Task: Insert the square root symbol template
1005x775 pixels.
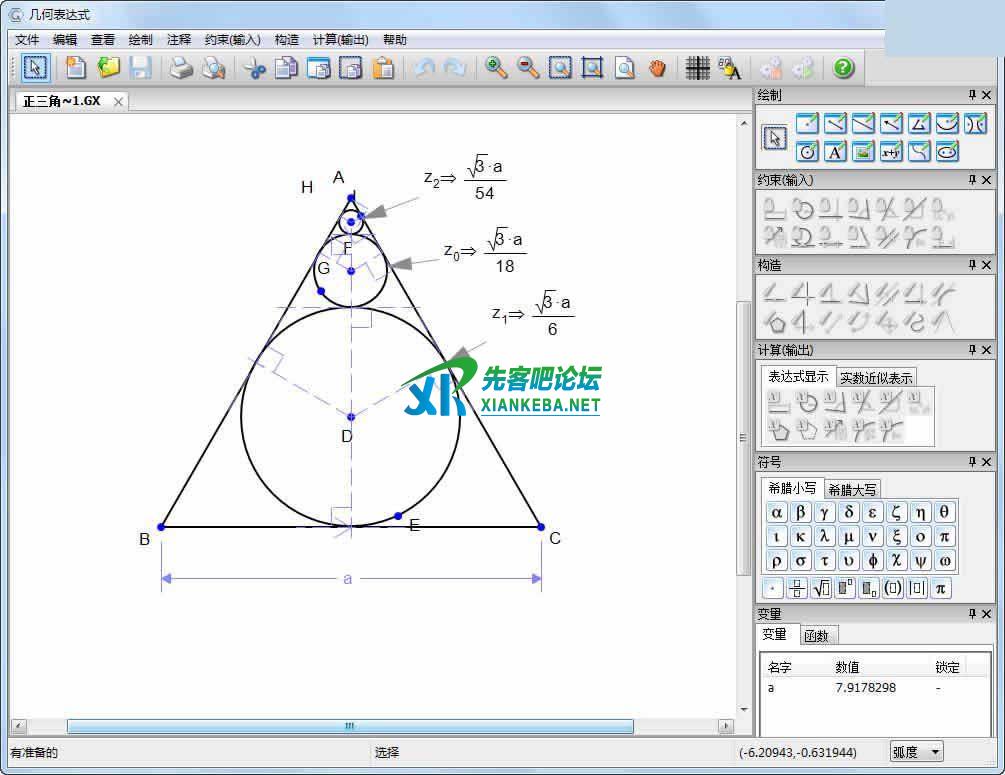Action: click(822, 589)
